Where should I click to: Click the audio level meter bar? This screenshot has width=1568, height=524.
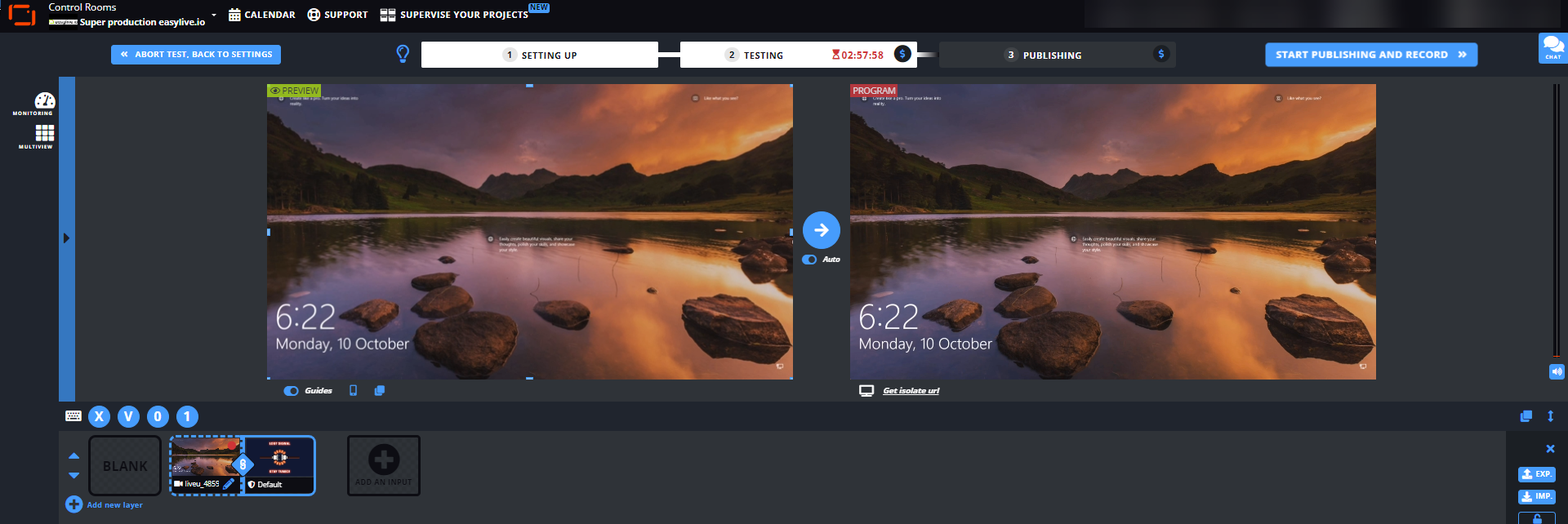coord(1556,220)
